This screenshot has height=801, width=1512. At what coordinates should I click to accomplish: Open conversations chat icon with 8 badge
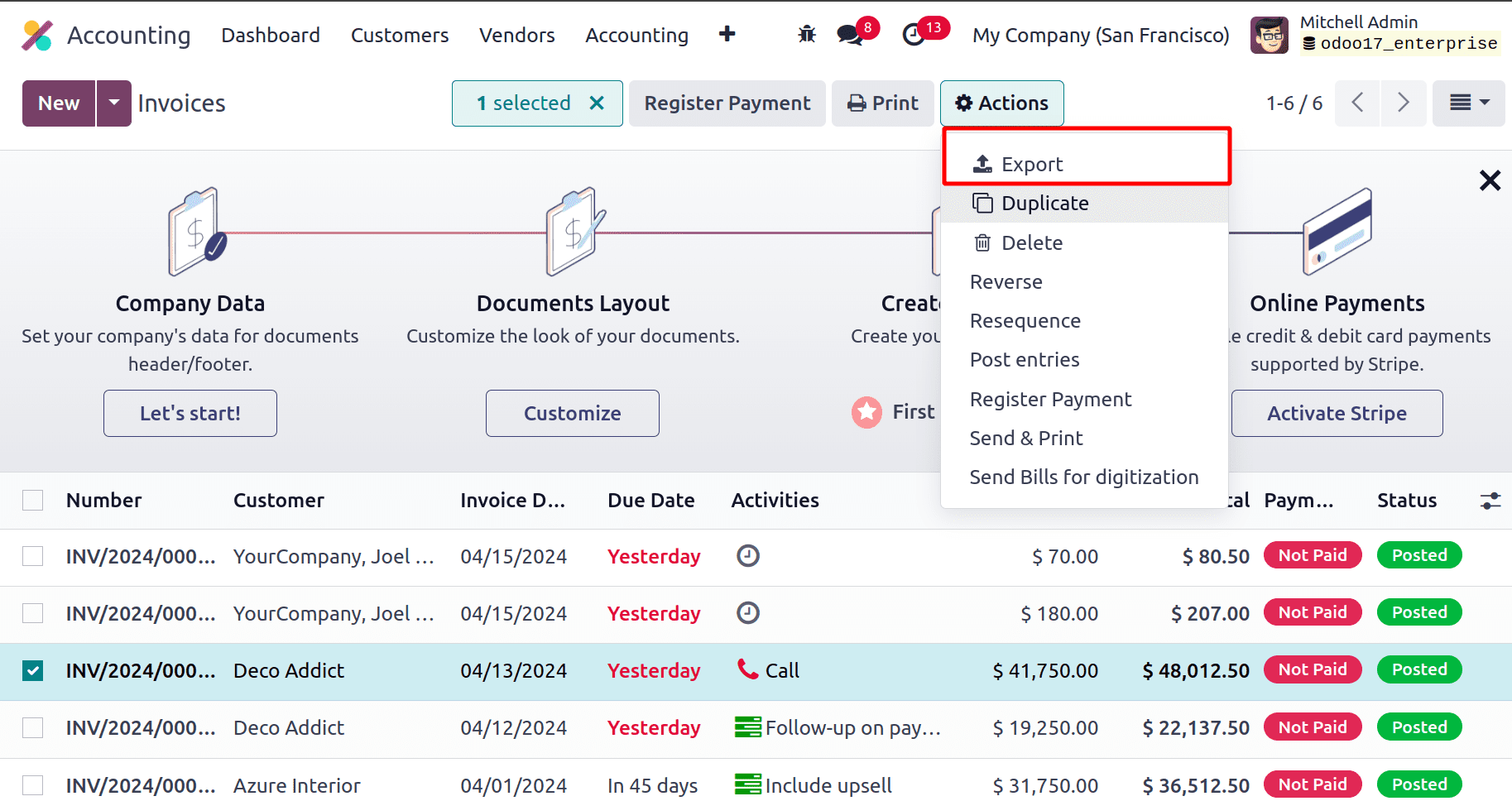click(850, 35)
